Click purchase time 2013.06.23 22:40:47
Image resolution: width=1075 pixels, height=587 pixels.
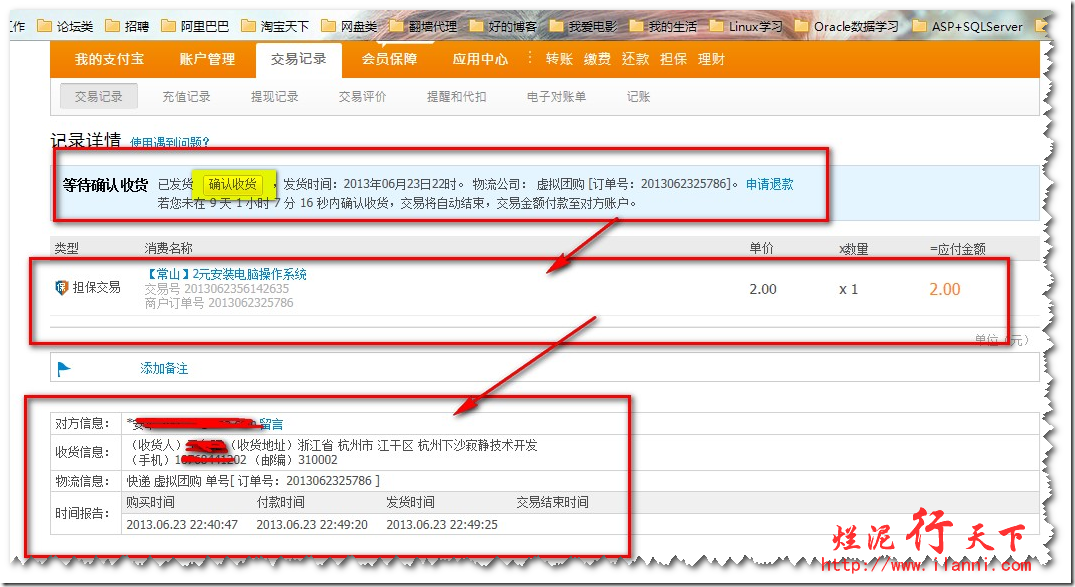coord(182,525)
